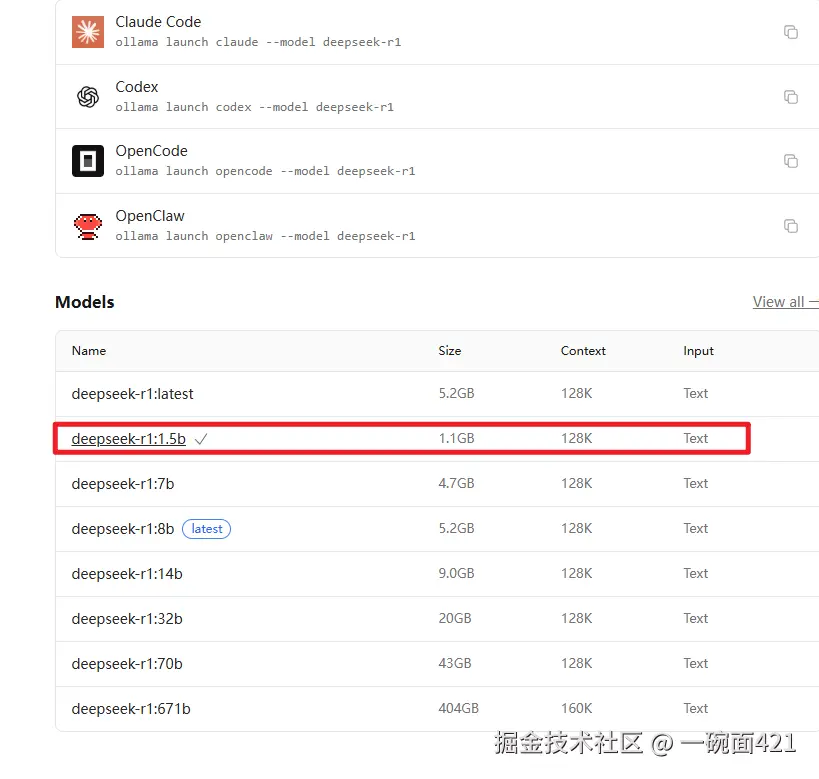The height and width of the screenshot is (779, 819).
Task: Click the Claude Code starburst icon
Action: [88, 32]
